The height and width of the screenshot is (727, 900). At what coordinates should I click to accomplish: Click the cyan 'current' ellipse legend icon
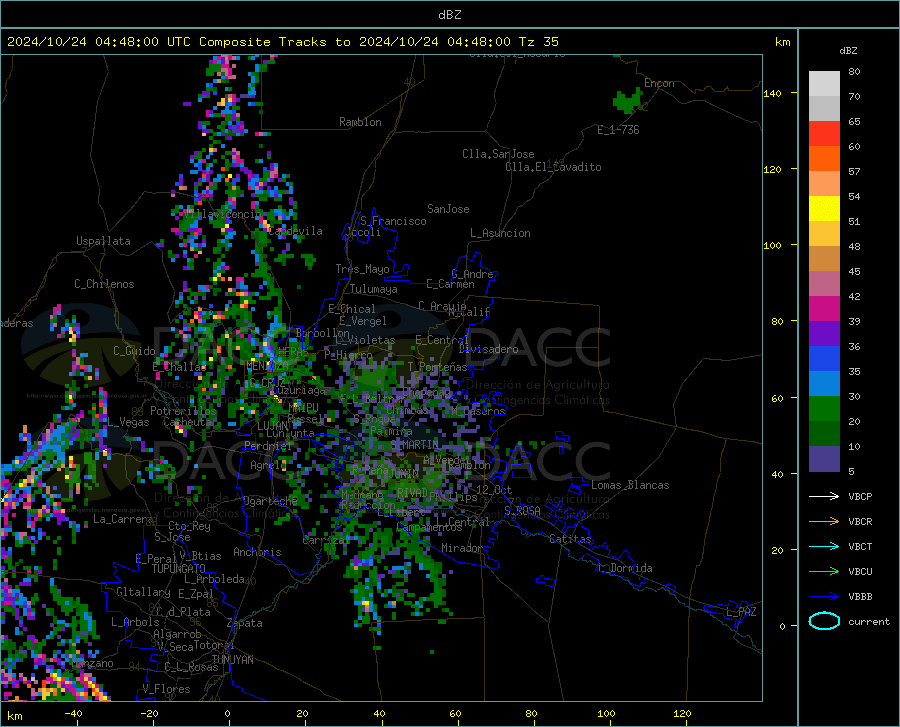tap(824, 621)
